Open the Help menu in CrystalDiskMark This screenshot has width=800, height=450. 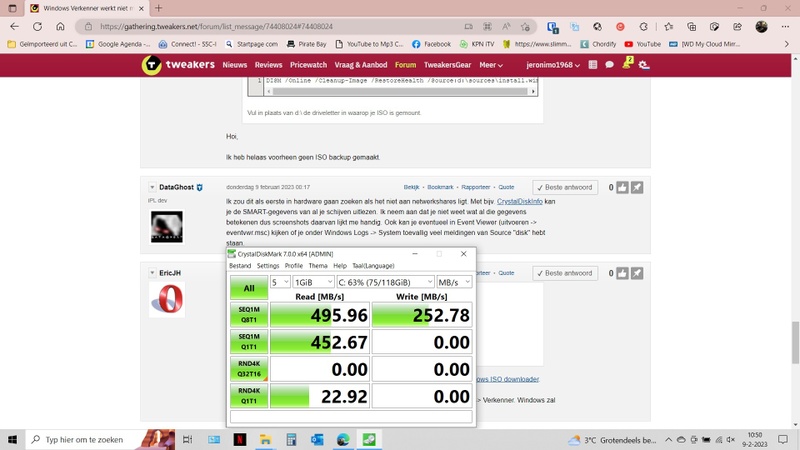point(340,266)
